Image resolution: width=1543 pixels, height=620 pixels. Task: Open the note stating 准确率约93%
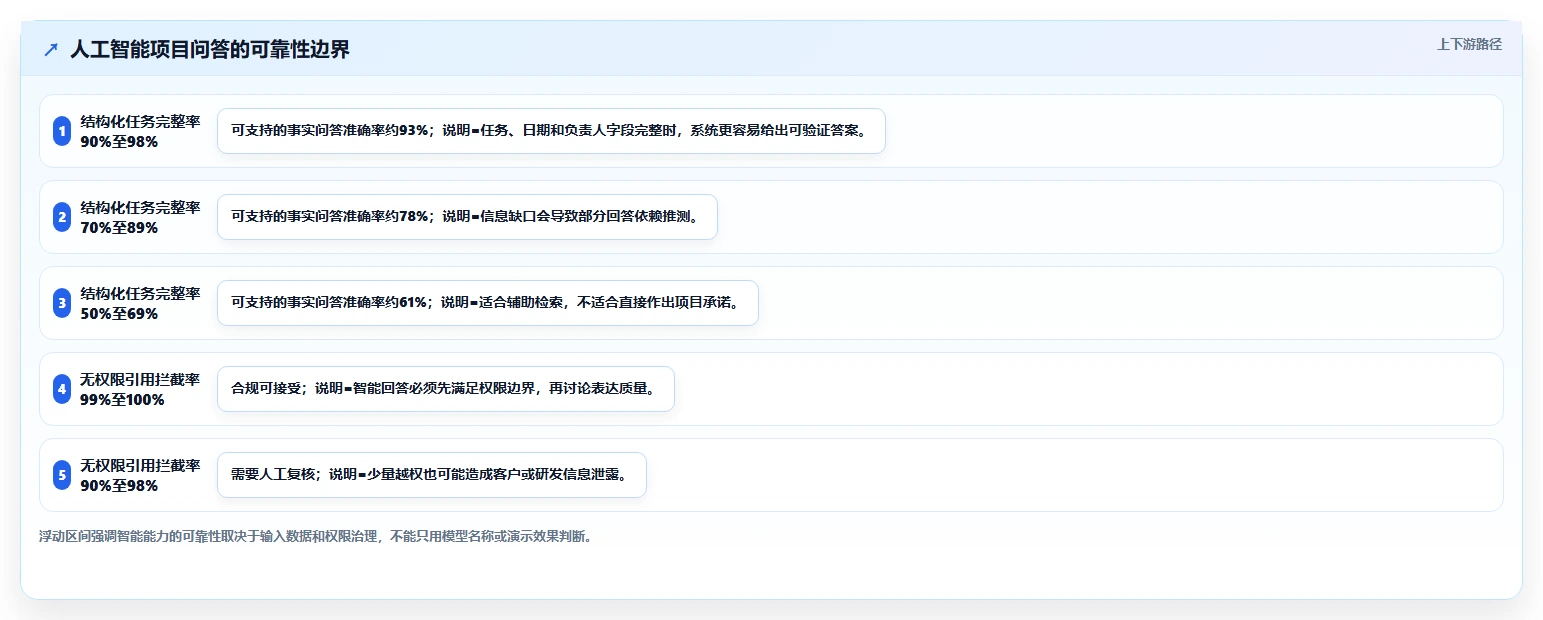(x=551, y=131)
